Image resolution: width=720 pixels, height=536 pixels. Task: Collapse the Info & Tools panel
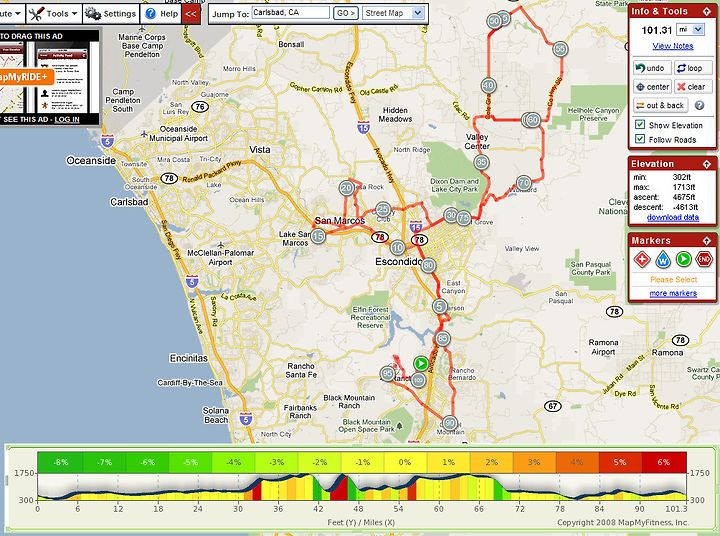click(x=707, y=11)
